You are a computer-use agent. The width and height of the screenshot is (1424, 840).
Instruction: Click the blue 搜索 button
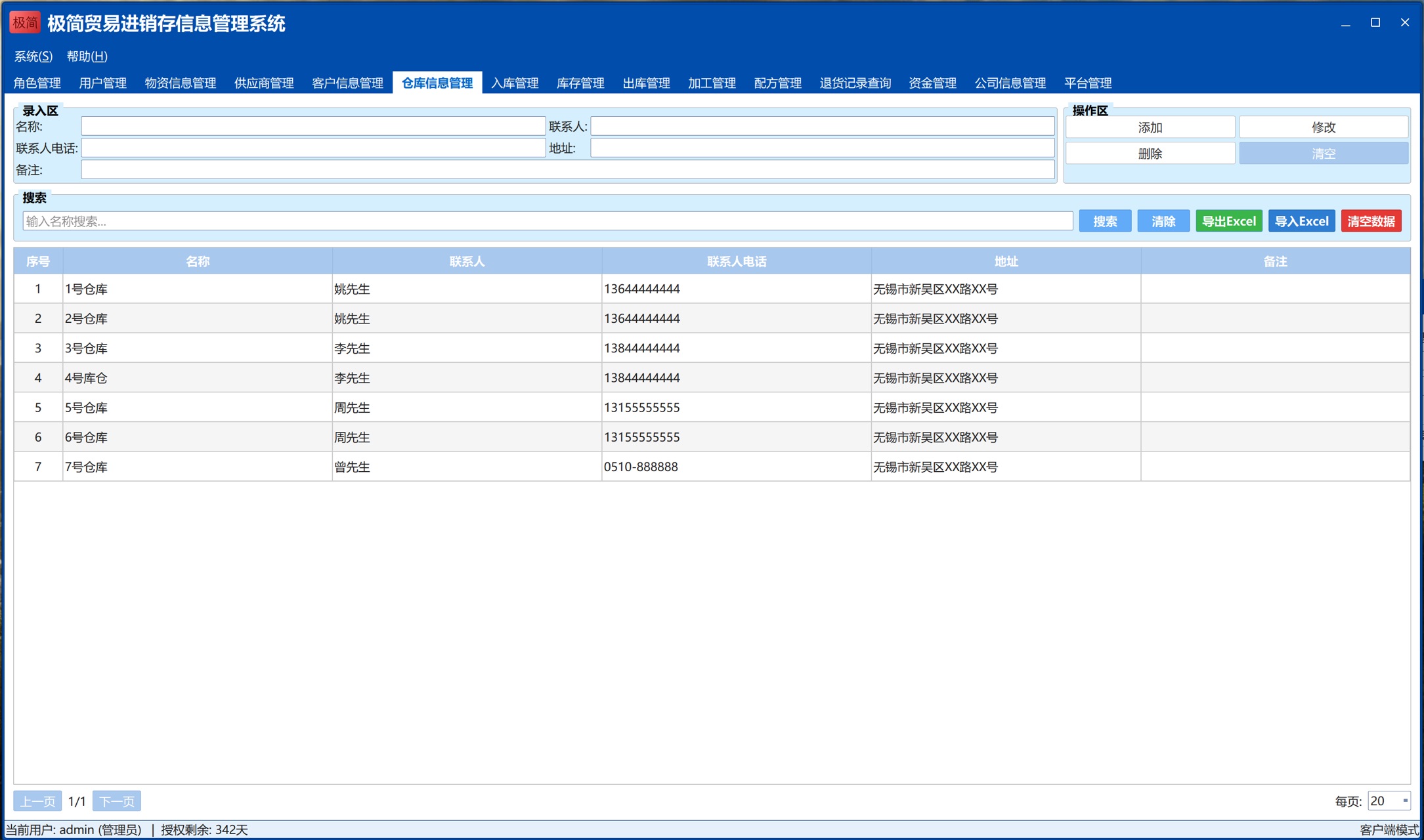(1105, 221)
